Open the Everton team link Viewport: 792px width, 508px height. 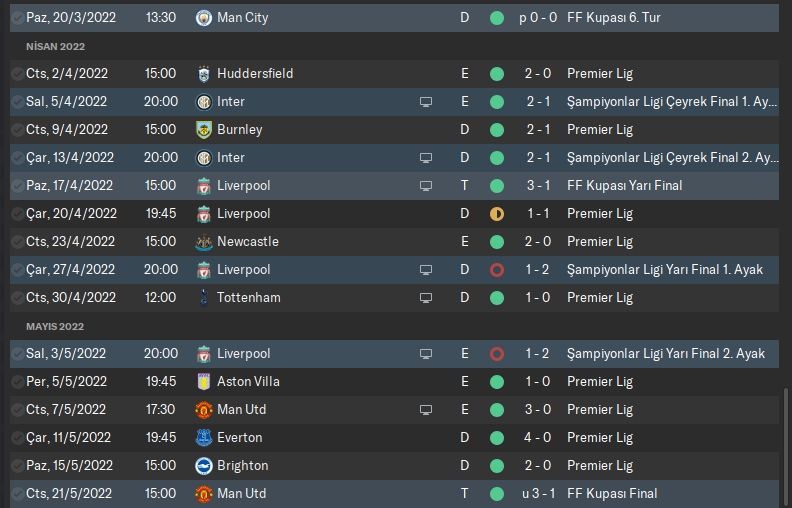click(x=240, y=438)
